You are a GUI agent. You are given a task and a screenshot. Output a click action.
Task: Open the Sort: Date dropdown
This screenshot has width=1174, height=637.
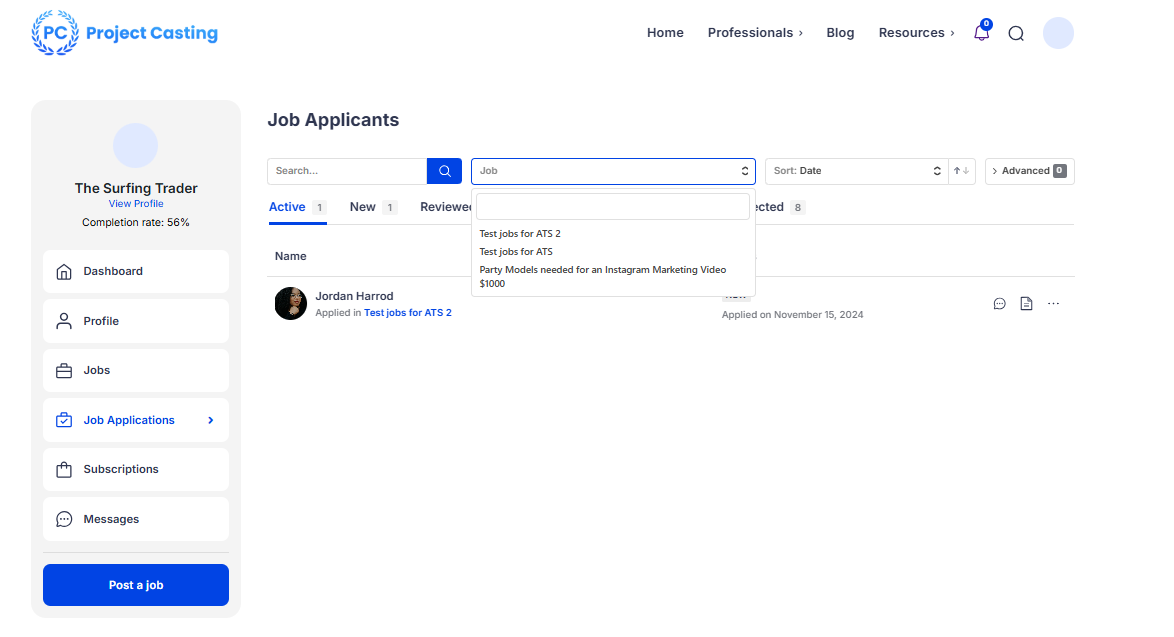click(x=856, y=171)
